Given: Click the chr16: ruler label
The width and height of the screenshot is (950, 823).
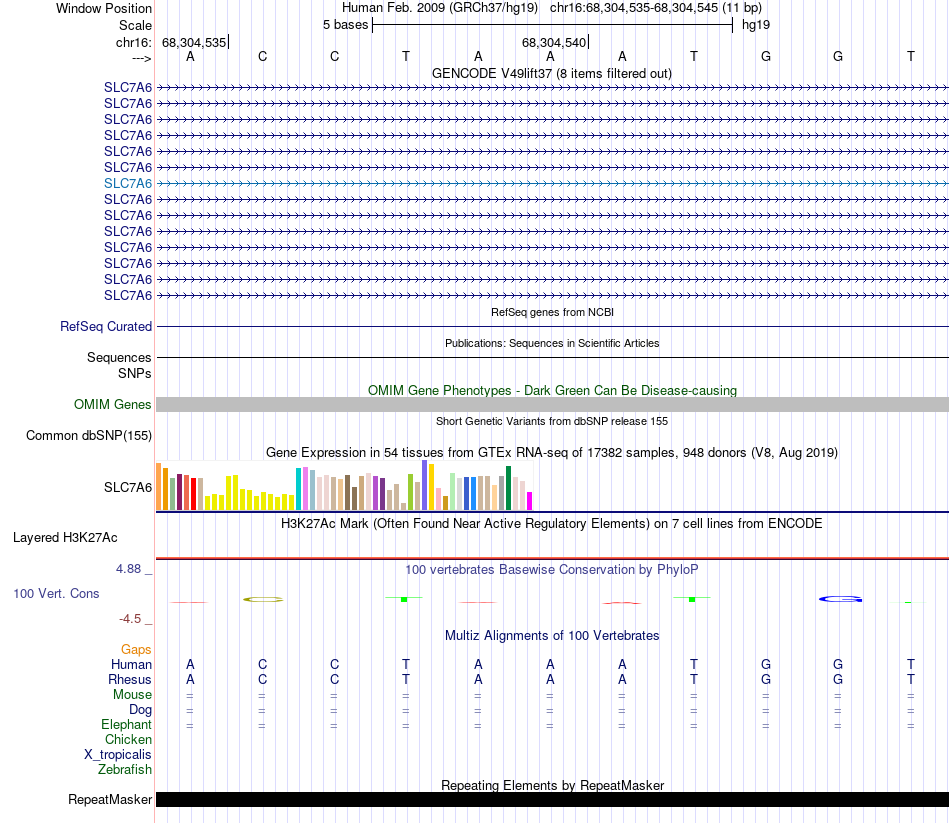Looking at the screenshot, I should pos(134,42).
